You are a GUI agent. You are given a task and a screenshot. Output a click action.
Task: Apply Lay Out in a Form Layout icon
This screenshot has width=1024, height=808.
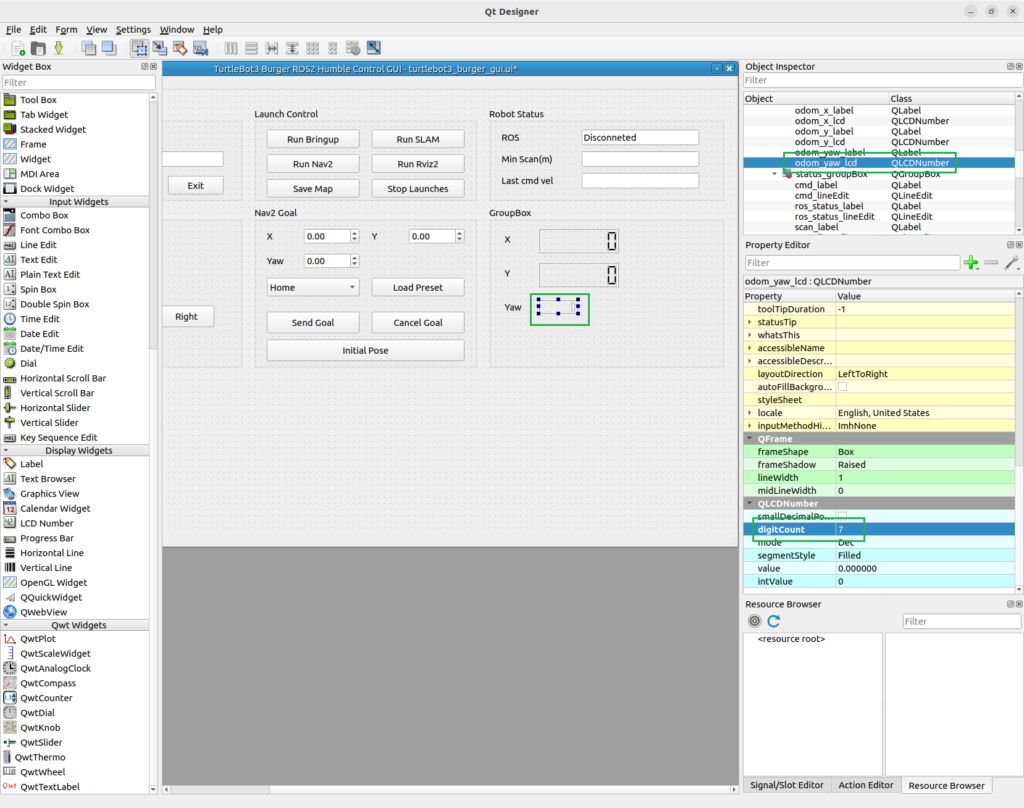(333, 48)
